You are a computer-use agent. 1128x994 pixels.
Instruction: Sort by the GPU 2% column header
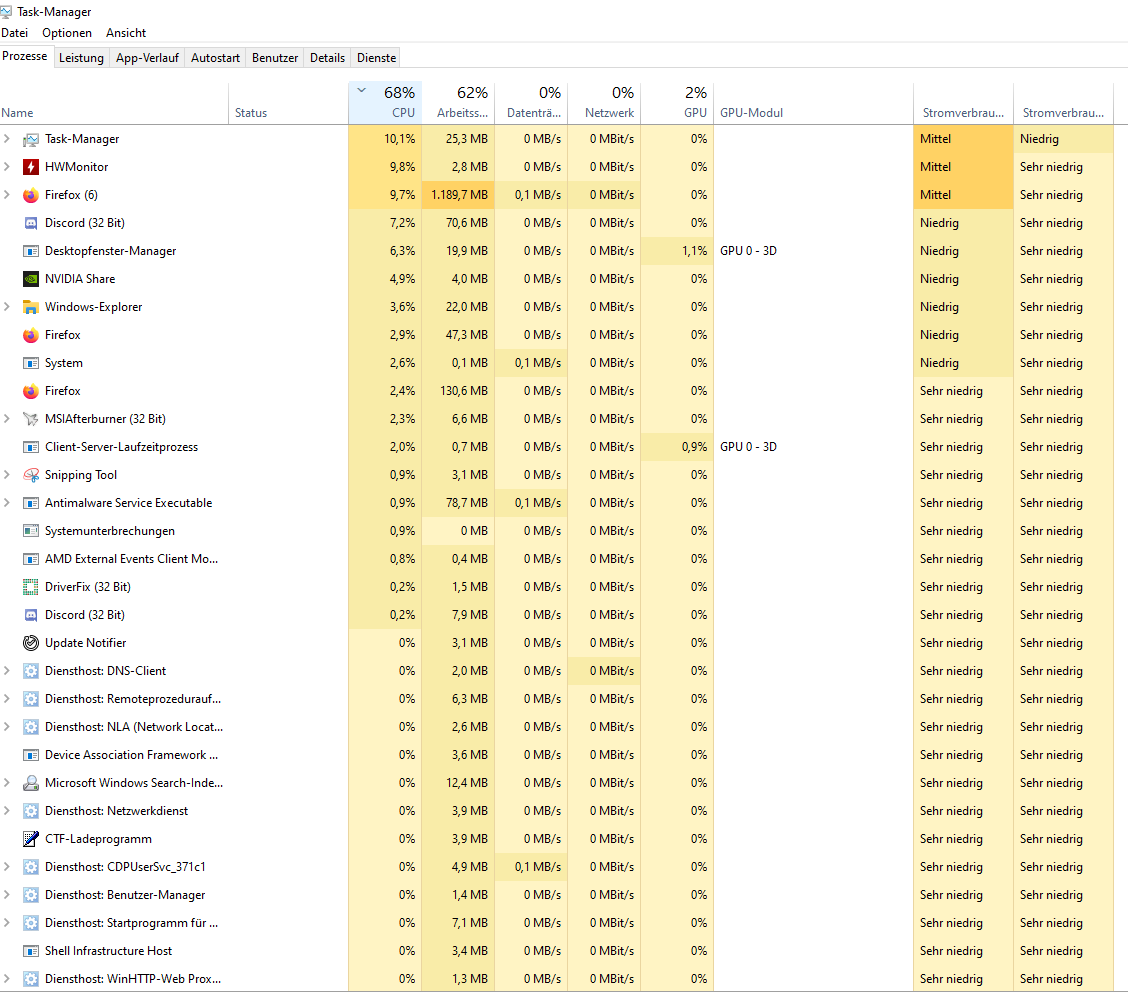(x=677, y=104)
